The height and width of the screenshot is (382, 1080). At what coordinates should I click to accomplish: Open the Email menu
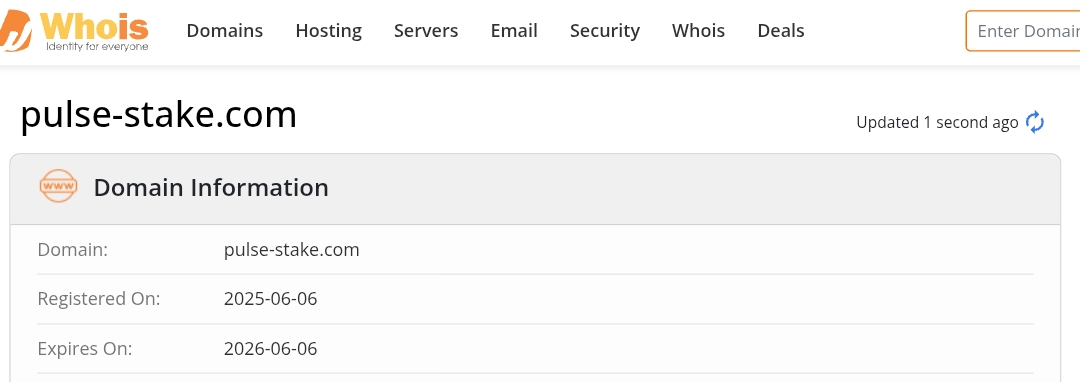(x=514, y=31)
